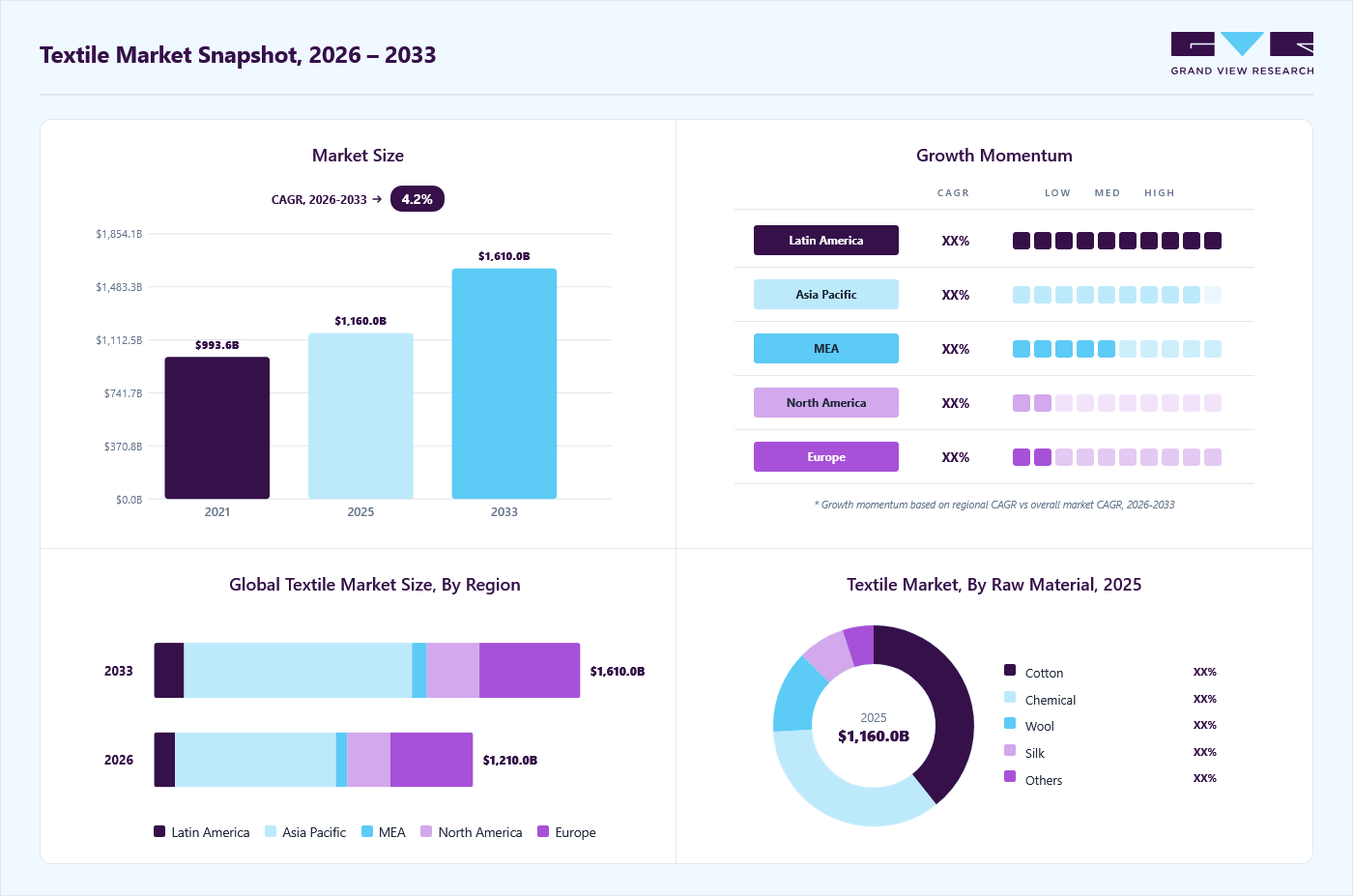Image resolution: width=1353 pixels, height=896 pixels.
Task: Select Europe segment in the 2033 bar
Action: pyautogui.click(x=530, y=671)
